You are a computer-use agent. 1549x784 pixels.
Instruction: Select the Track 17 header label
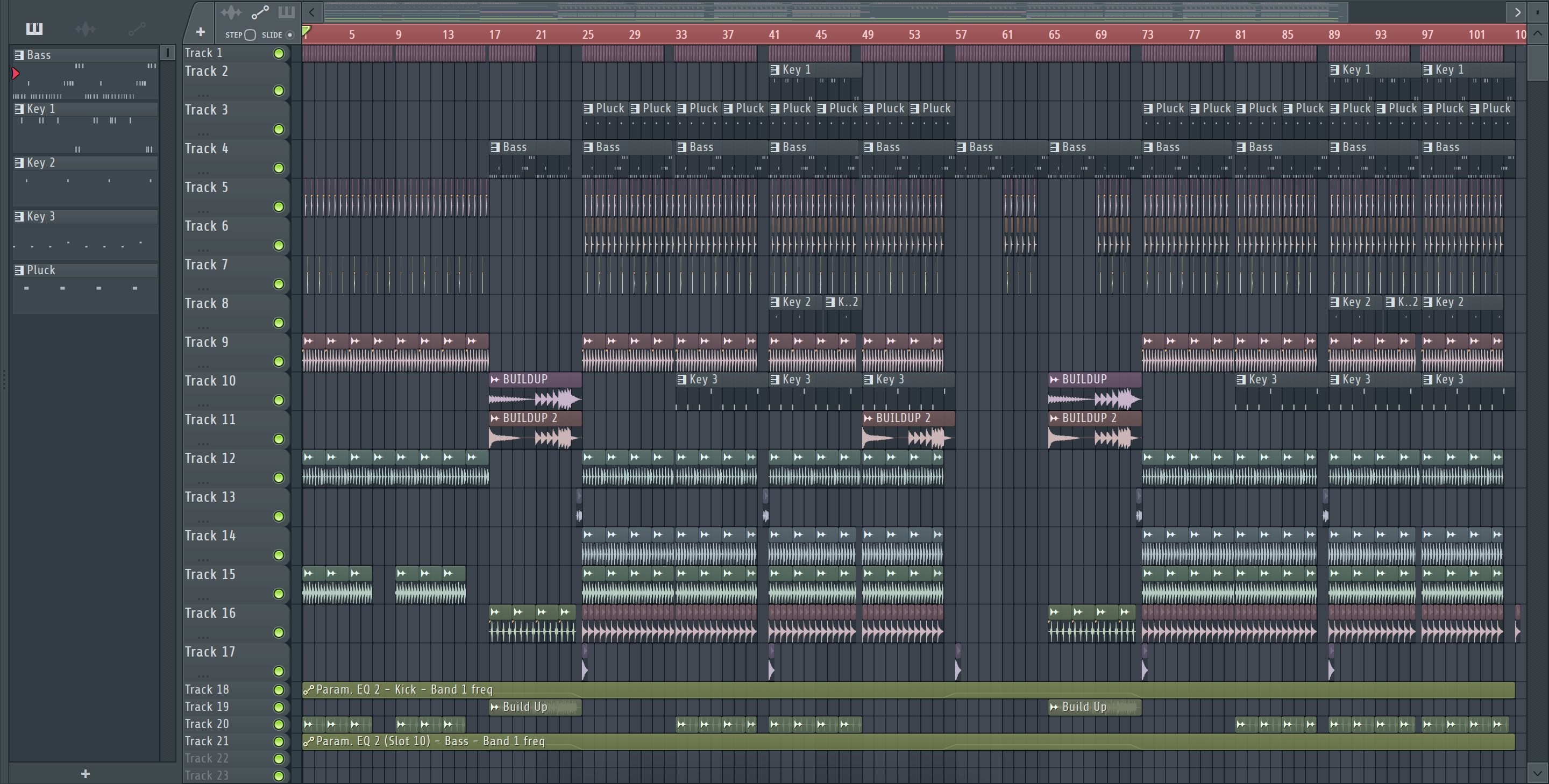click(210, 652)
